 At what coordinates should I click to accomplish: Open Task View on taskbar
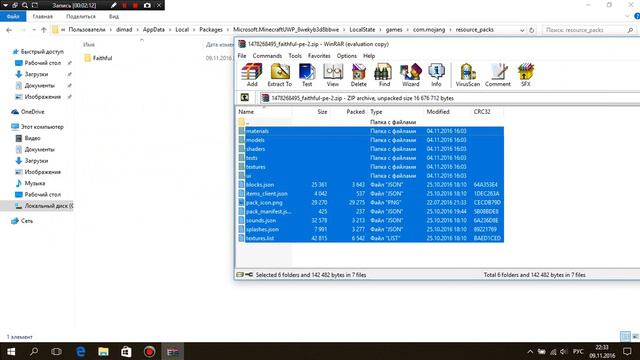pyautogui.click(x=56, y=351)
